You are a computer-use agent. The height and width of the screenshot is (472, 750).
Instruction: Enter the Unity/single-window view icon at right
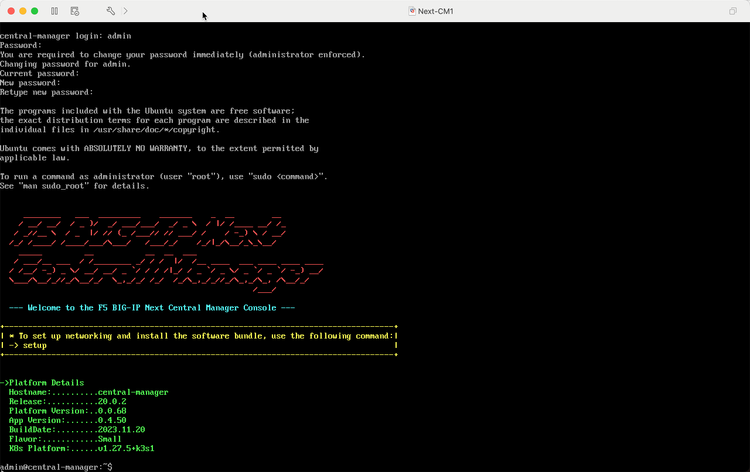pos(733,11)
